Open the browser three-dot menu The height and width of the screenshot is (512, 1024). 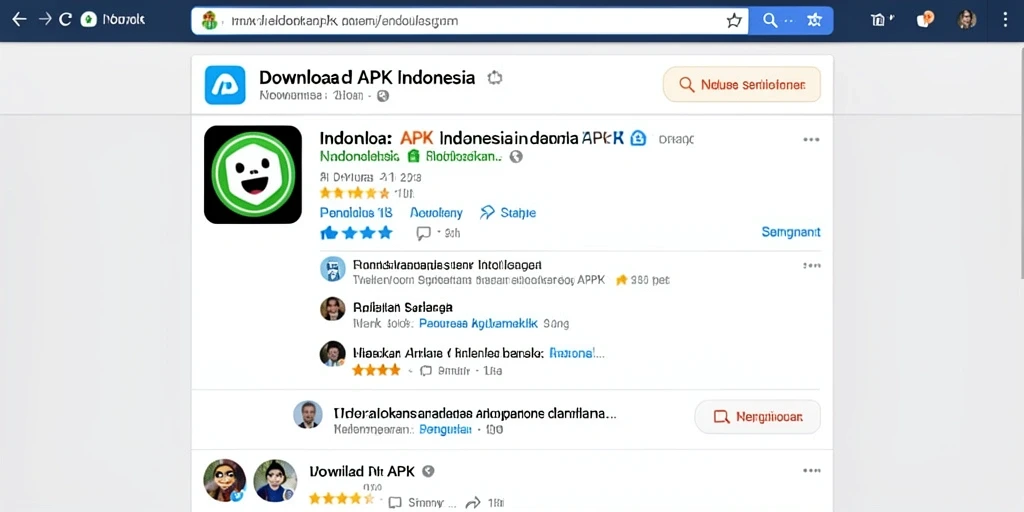click(x=1005, y=20)
